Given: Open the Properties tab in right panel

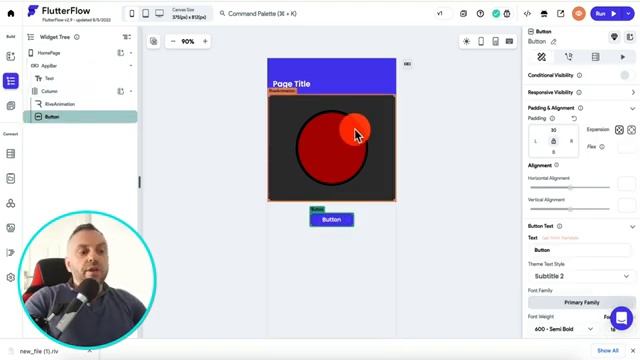Looking at the screenshot, I should click(541, 57).
